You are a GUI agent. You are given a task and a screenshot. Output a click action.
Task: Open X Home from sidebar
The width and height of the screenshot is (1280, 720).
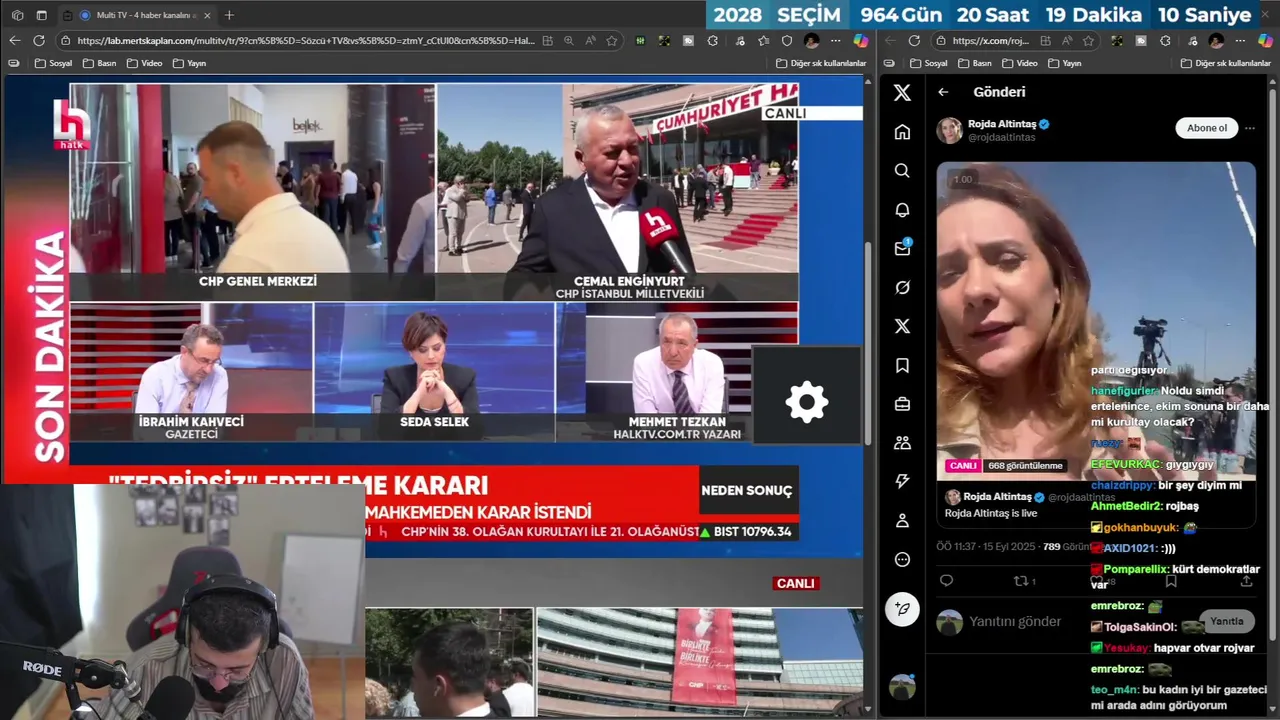902,132
